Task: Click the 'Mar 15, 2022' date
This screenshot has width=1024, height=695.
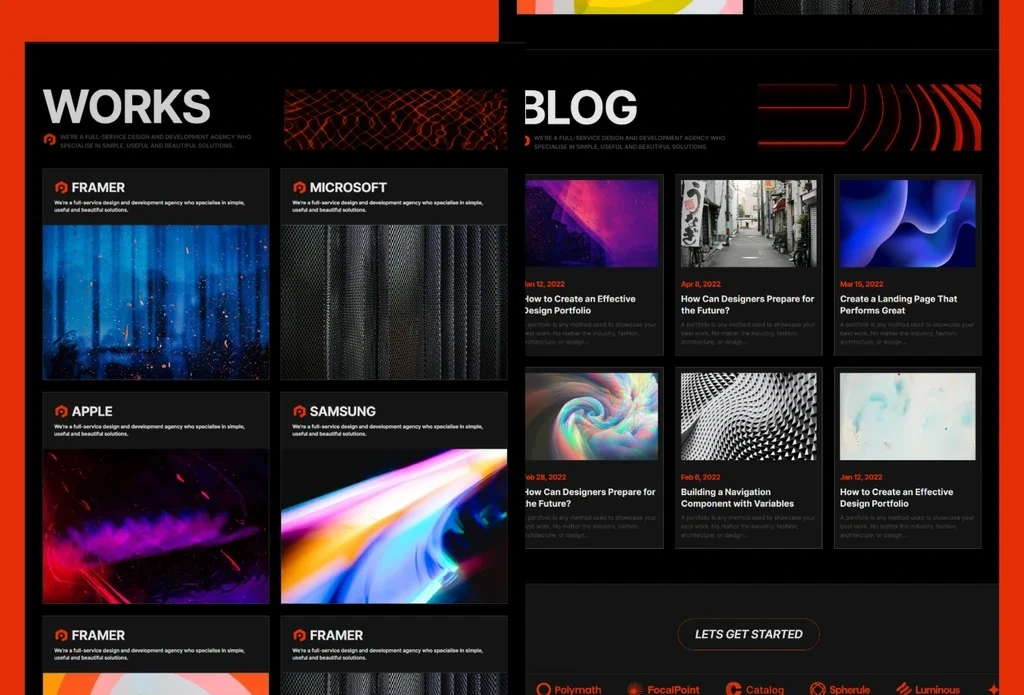Action: 861,284
